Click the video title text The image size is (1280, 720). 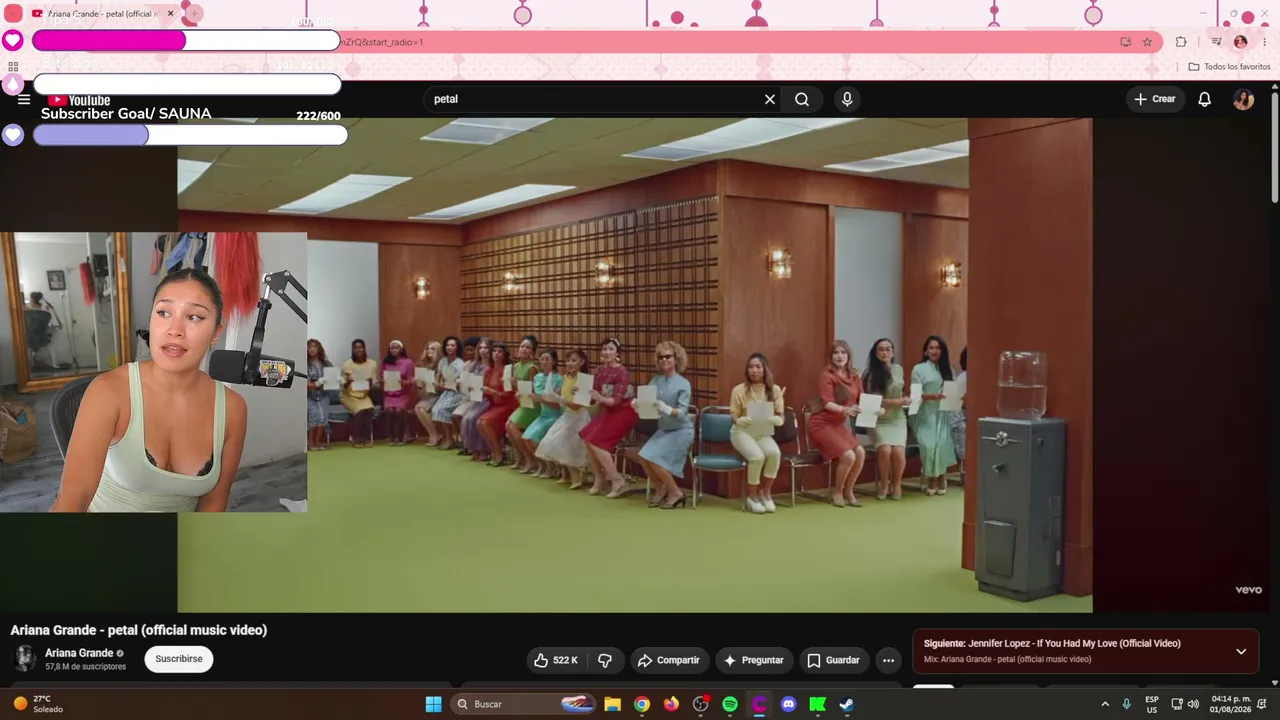[139, 630]
